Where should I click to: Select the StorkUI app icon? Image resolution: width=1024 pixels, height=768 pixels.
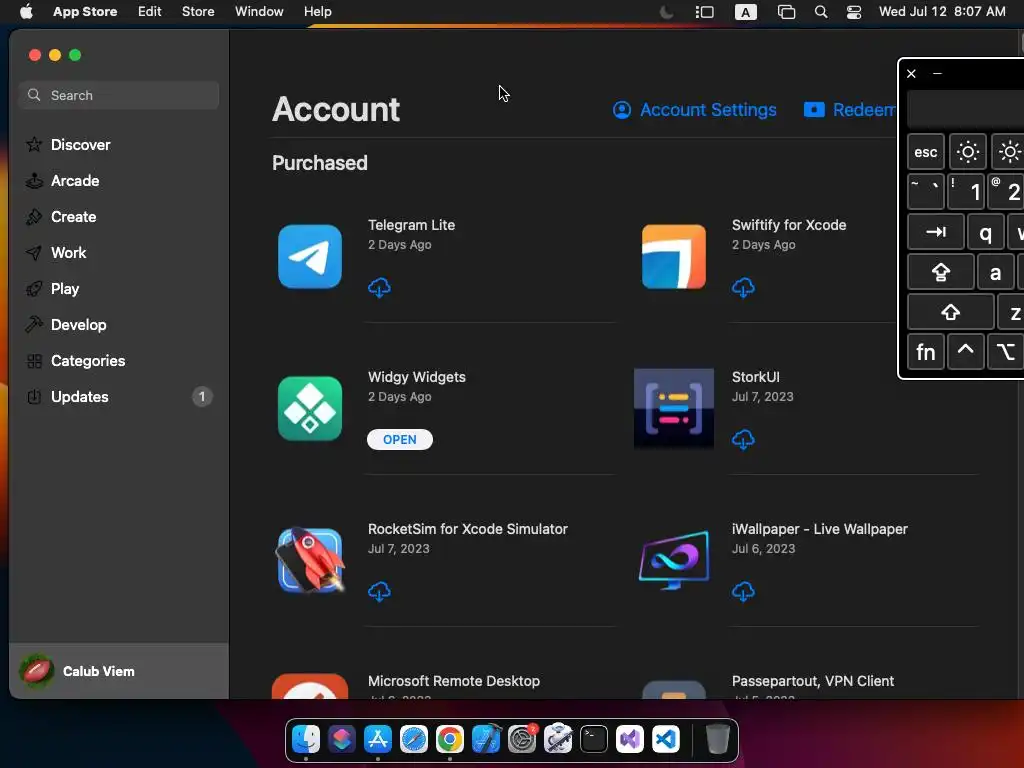673,409
